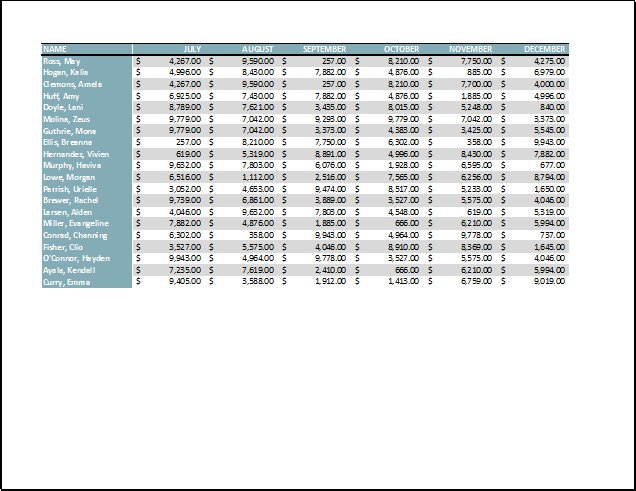
Task: Select the Huff, Amy row label
Action: pyautogui.click(x=59, y=96)
